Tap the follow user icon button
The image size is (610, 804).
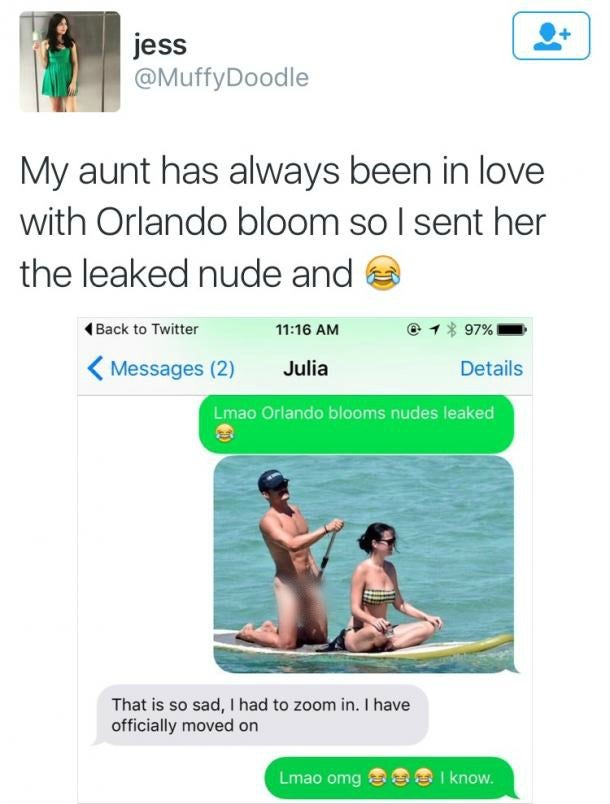coord(551,36)
